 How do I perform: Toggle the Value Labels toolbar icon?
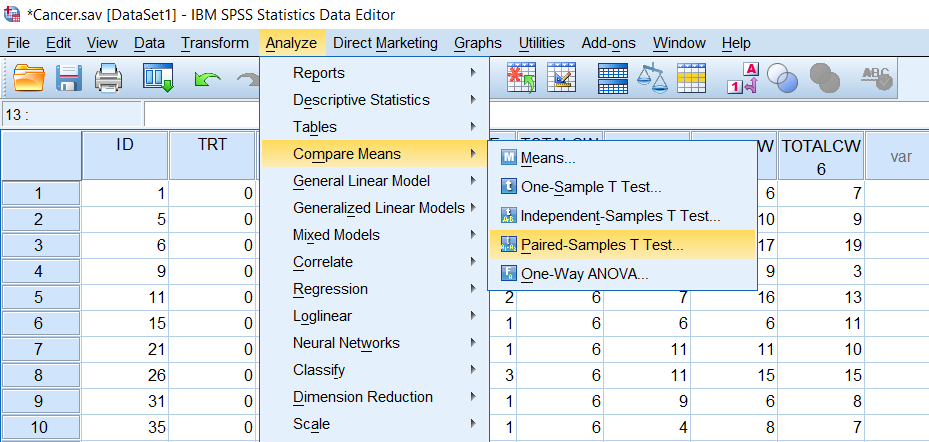pos(743,78)
